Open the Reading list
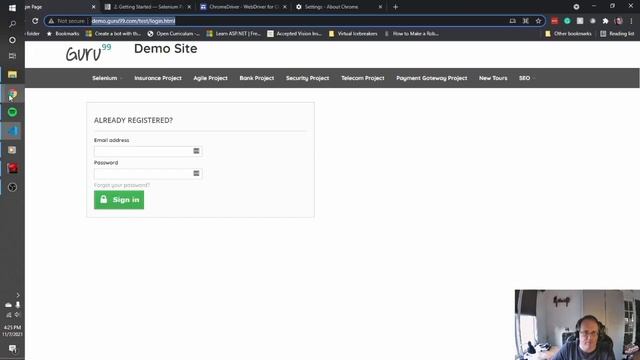The height and width of the screenshot is (360, 640). pyautogui.click(x=617, y=33)
